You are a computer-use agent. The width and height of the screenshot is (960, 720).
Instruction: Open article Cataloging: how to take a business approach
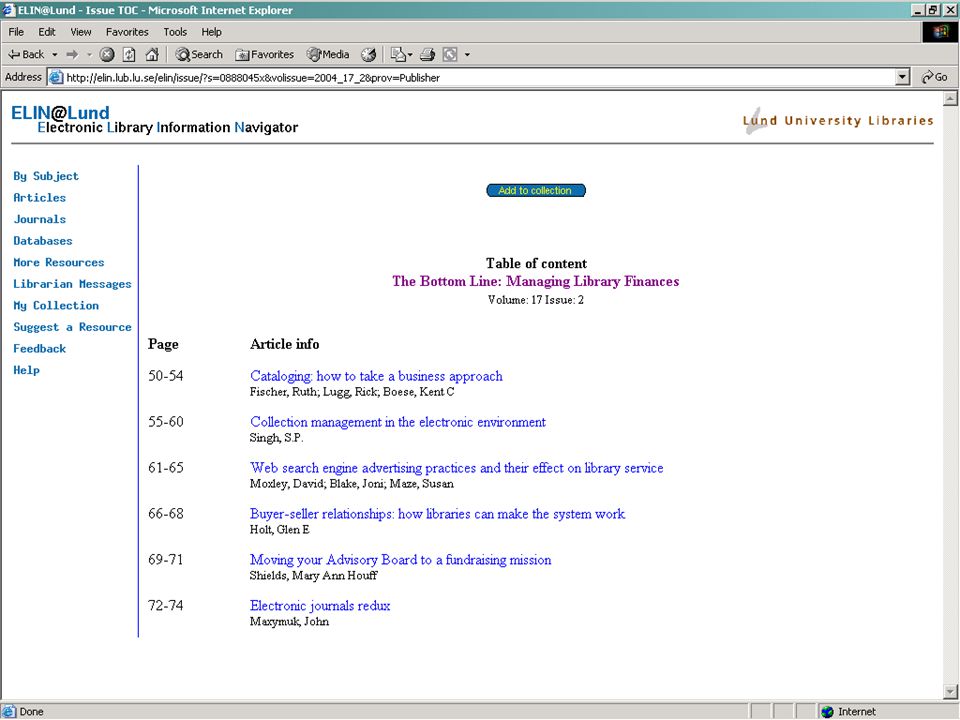376,376
